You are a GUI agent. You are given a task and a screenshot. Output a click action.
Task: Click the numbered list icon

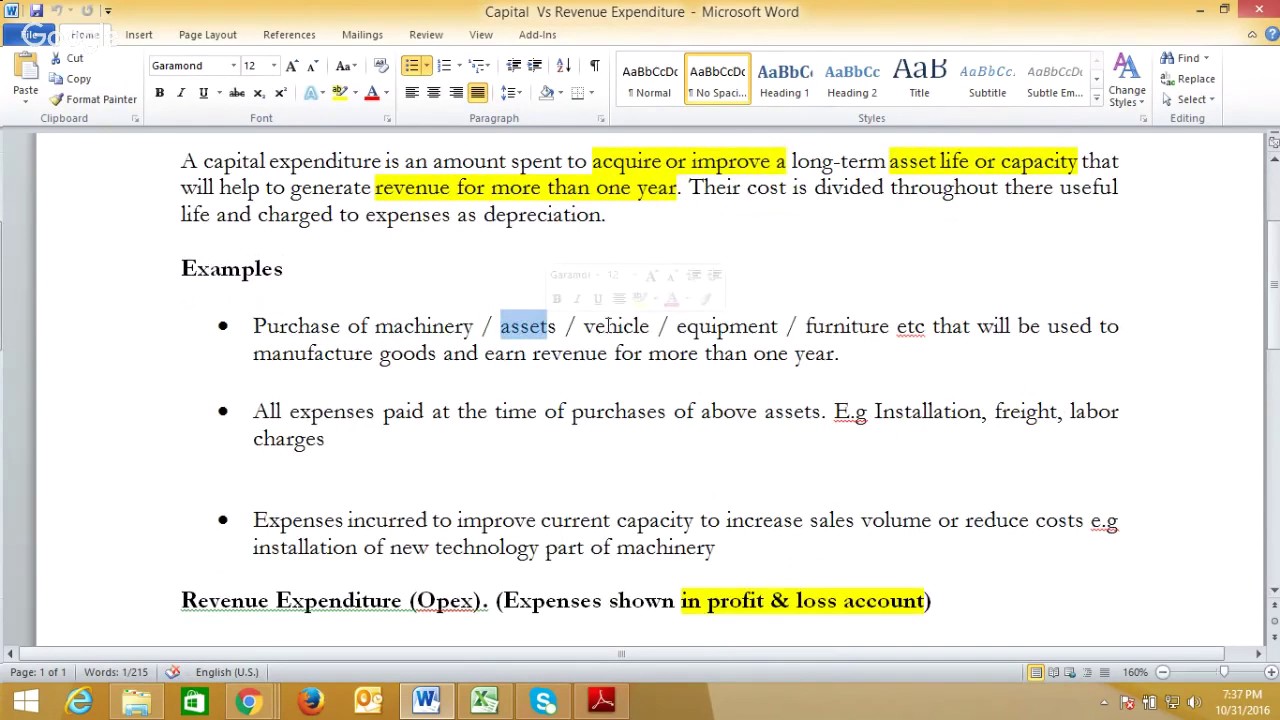coord(445,66)
